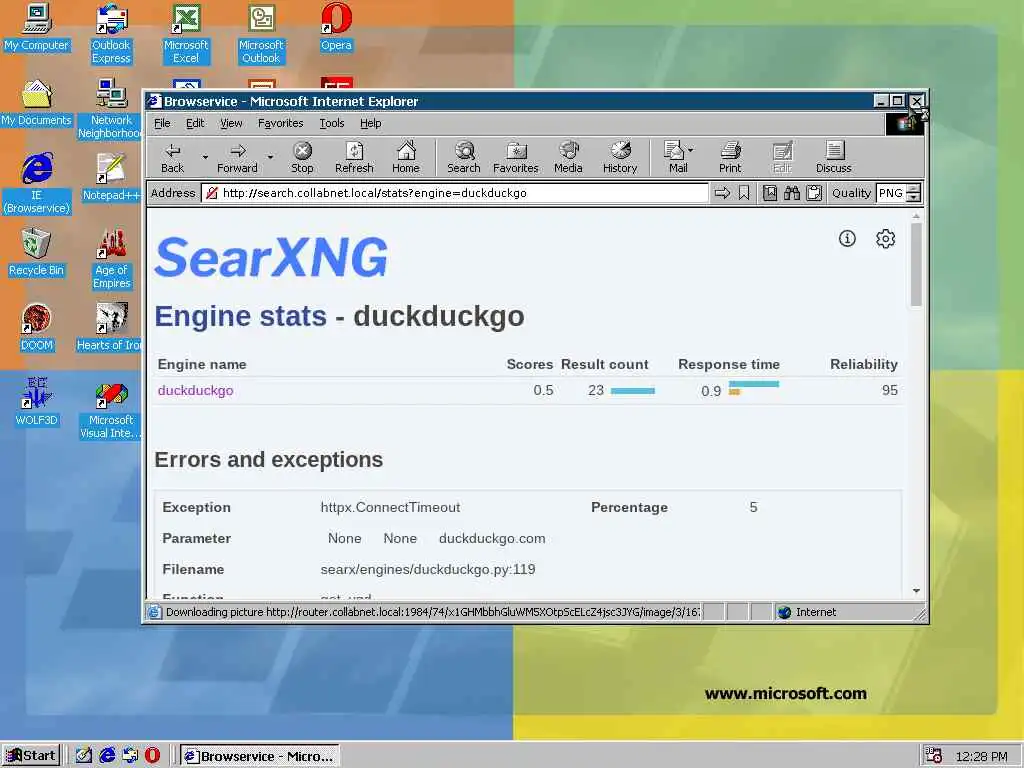Click the Back toolbar button
This screenshot has width=1024, height=768.
pyautogui.click(x=172, y=158)
